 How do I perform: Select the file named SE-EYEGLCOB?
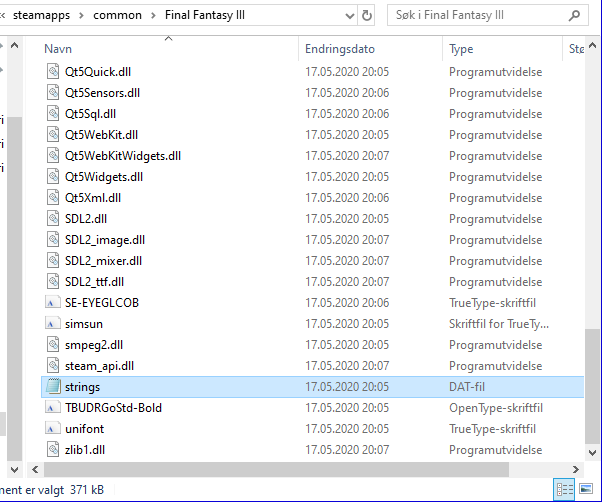coord(102,303)
